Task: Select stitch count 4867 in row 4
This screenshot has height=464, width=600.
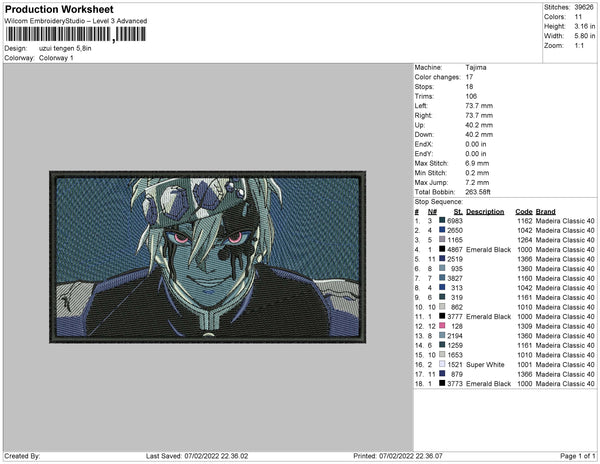Action: (455, 249)
